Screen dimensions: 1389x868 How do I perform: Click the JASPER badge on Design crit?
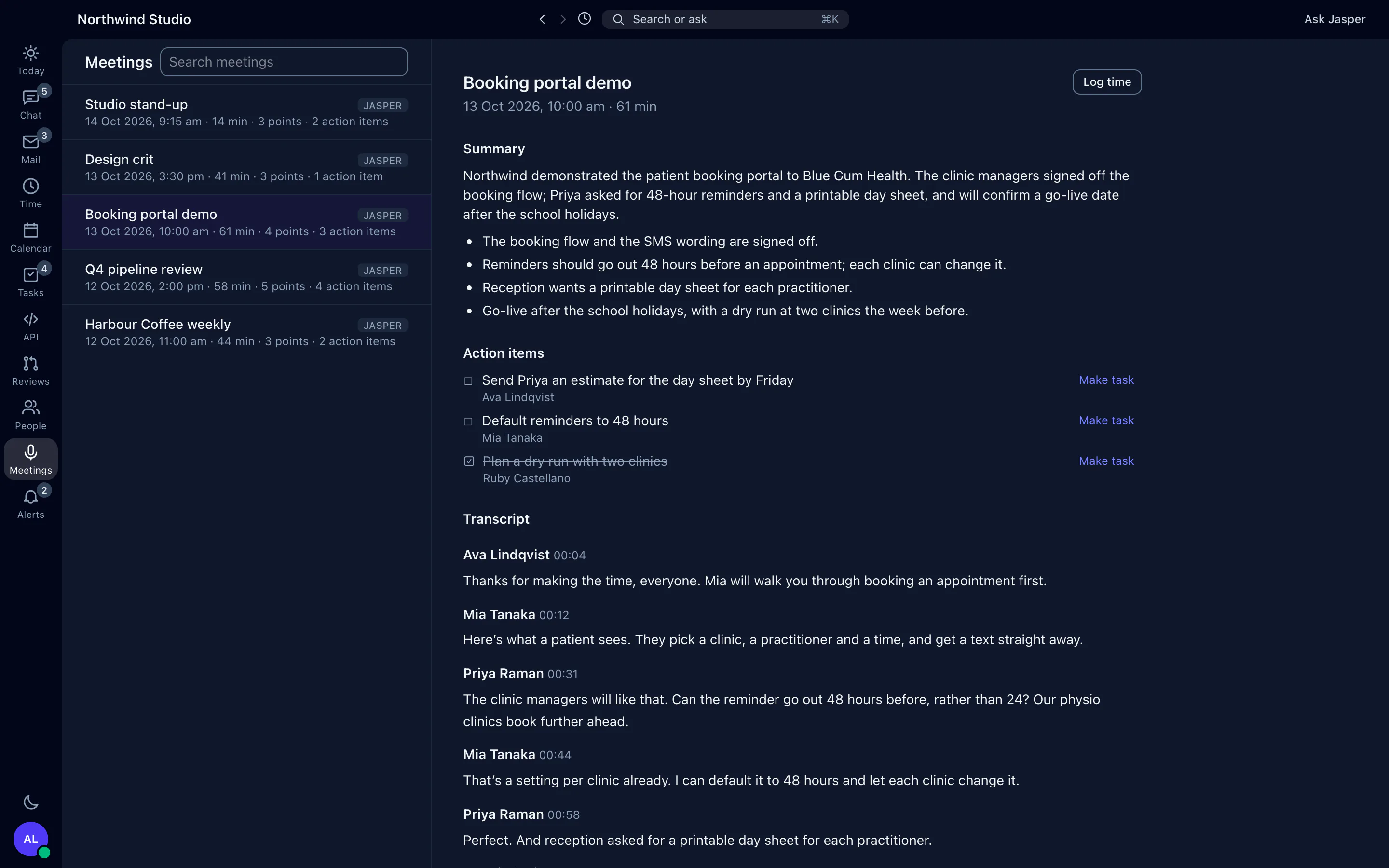click(x=382, y=160)
